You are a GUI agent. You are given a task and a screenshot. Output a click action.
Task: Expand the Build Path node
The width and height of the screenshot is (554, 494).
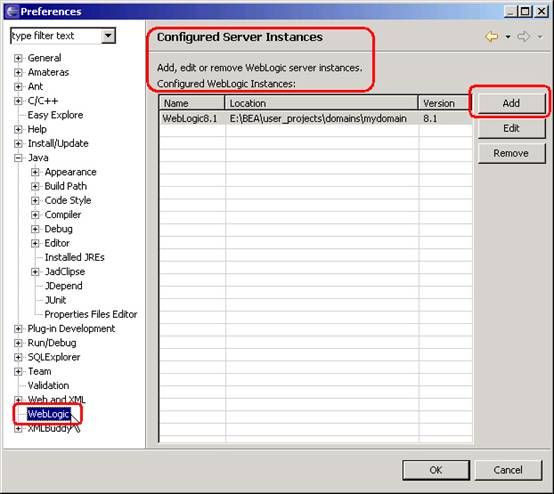pos(35,186)
